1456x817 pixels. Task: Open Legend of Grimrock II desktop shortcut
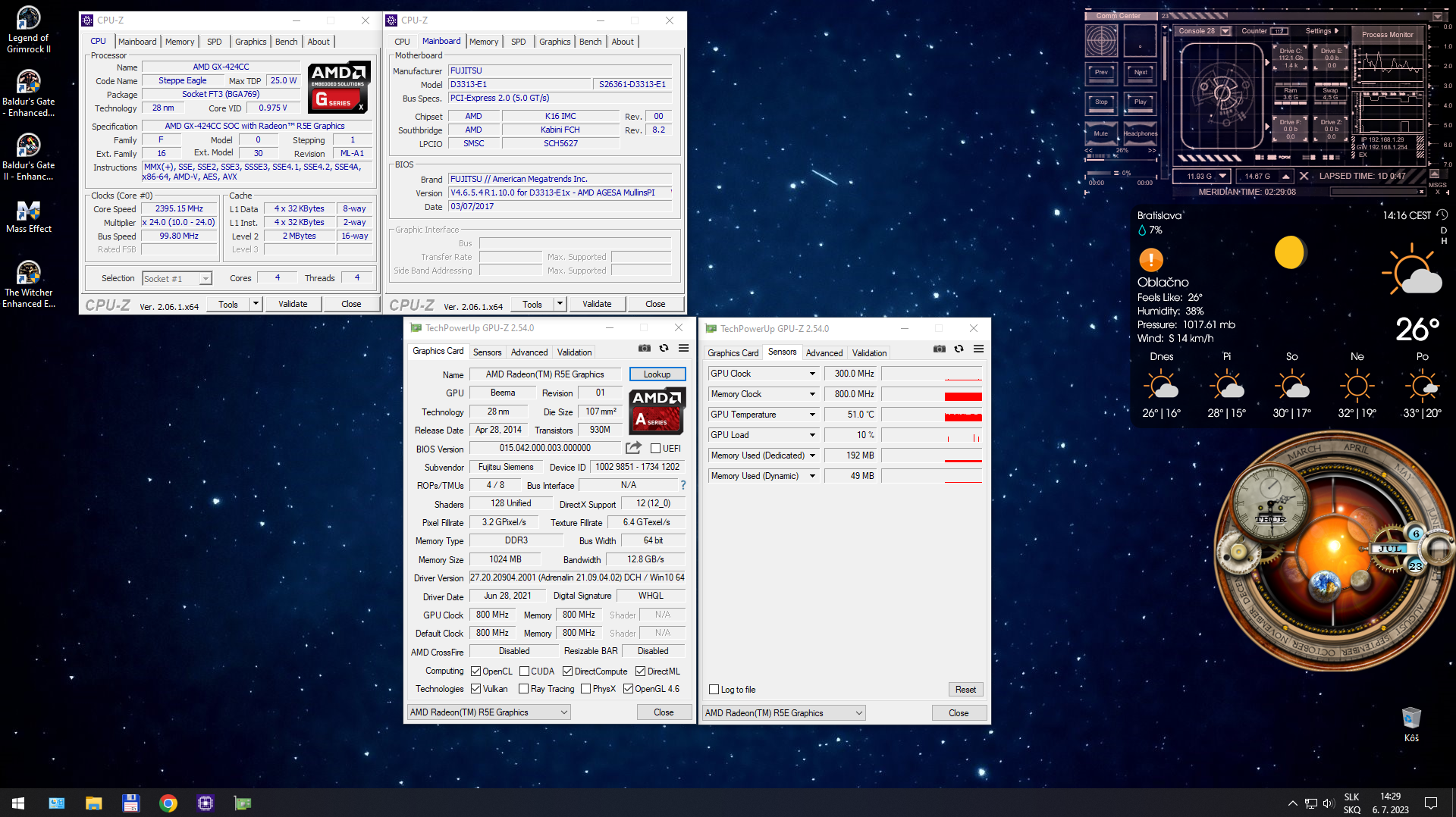coord(29,30)
